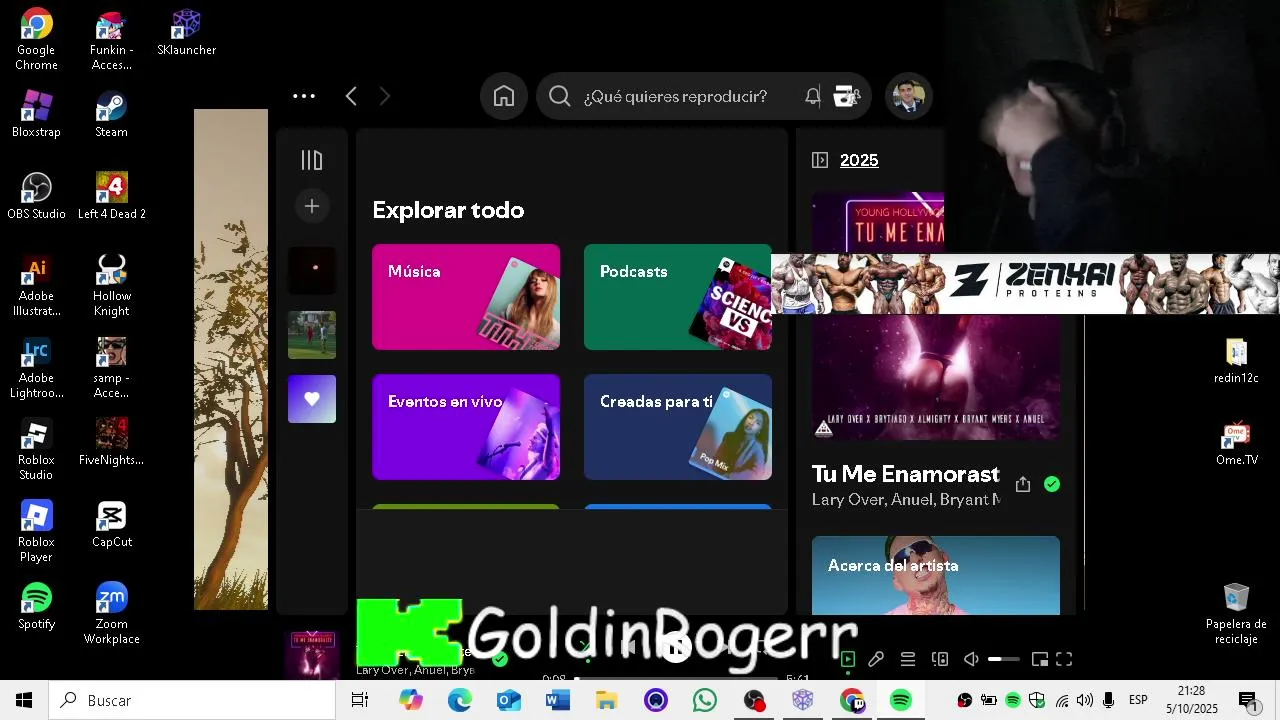Open SKlauncher desktop shortcut
The height and width of the screenshot is (720, 1280).
186,33
